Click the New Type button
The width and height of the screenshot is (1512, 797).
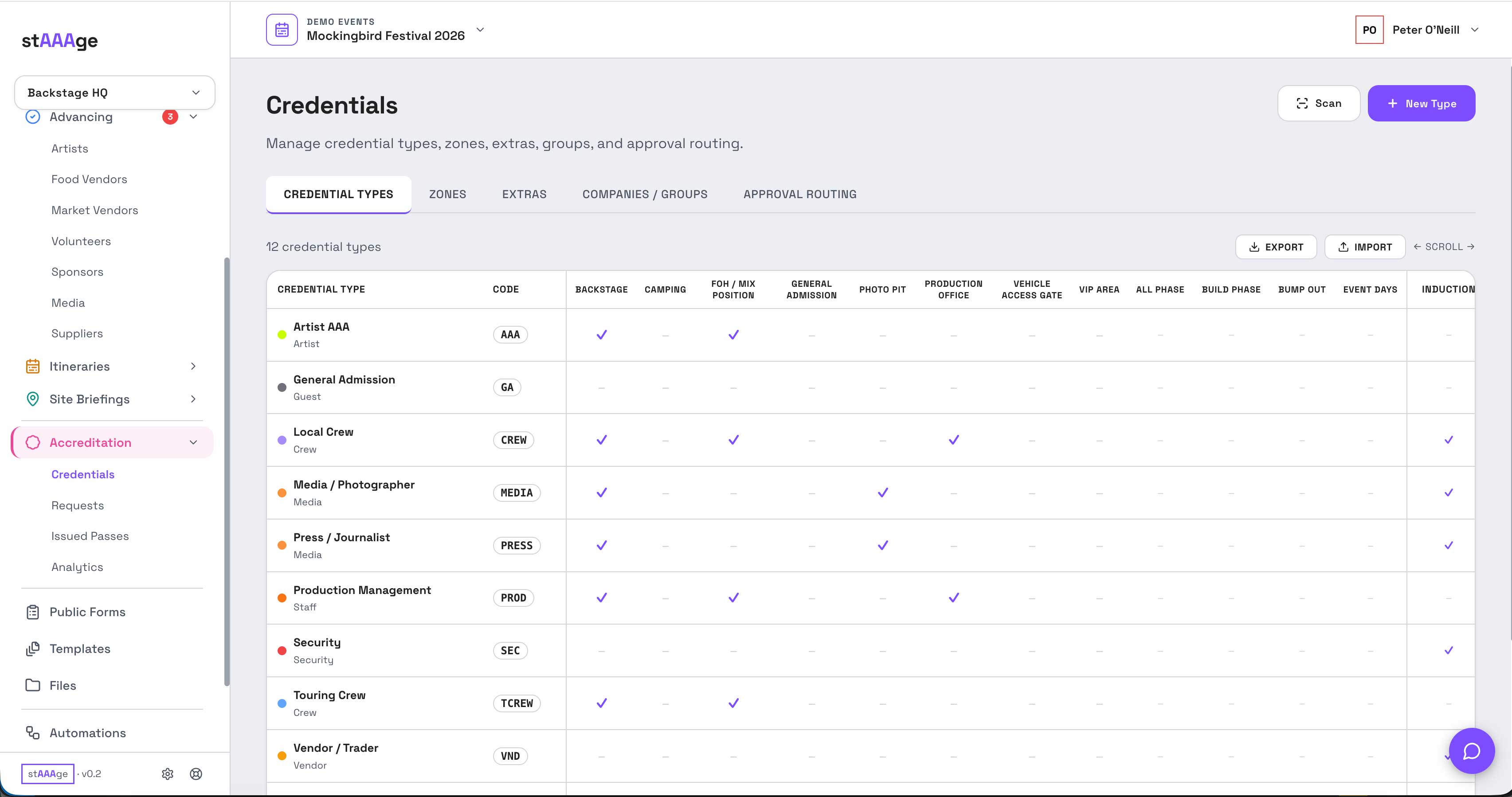click(1421, 103)
